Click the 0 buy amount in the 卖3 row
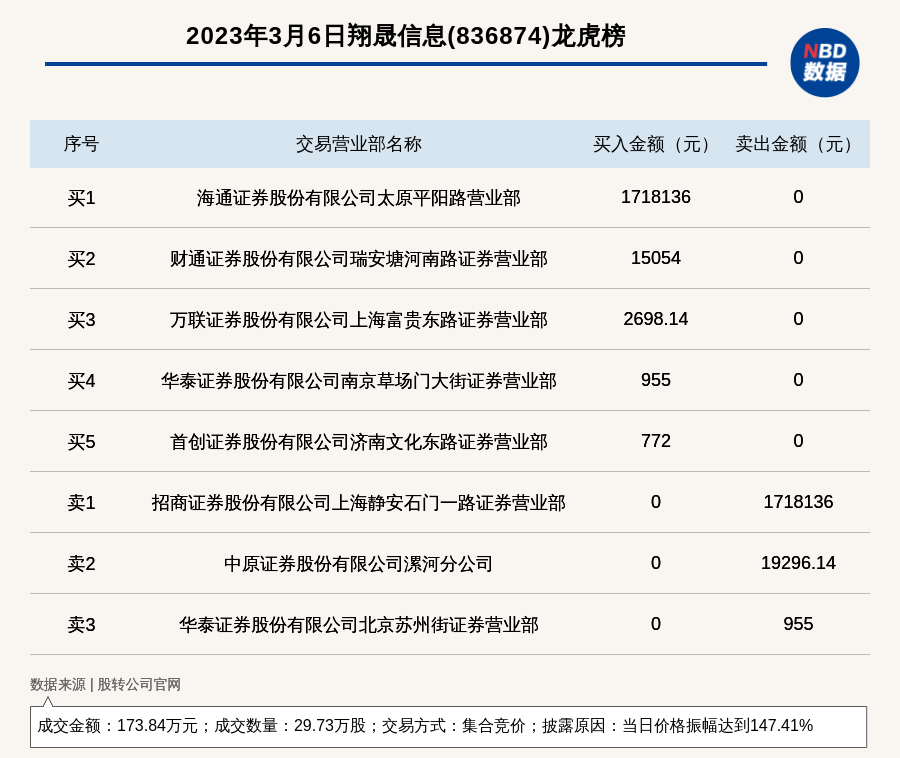Viewport: 900px width, 758px height. pyautogui.click(x=655, y=624)
